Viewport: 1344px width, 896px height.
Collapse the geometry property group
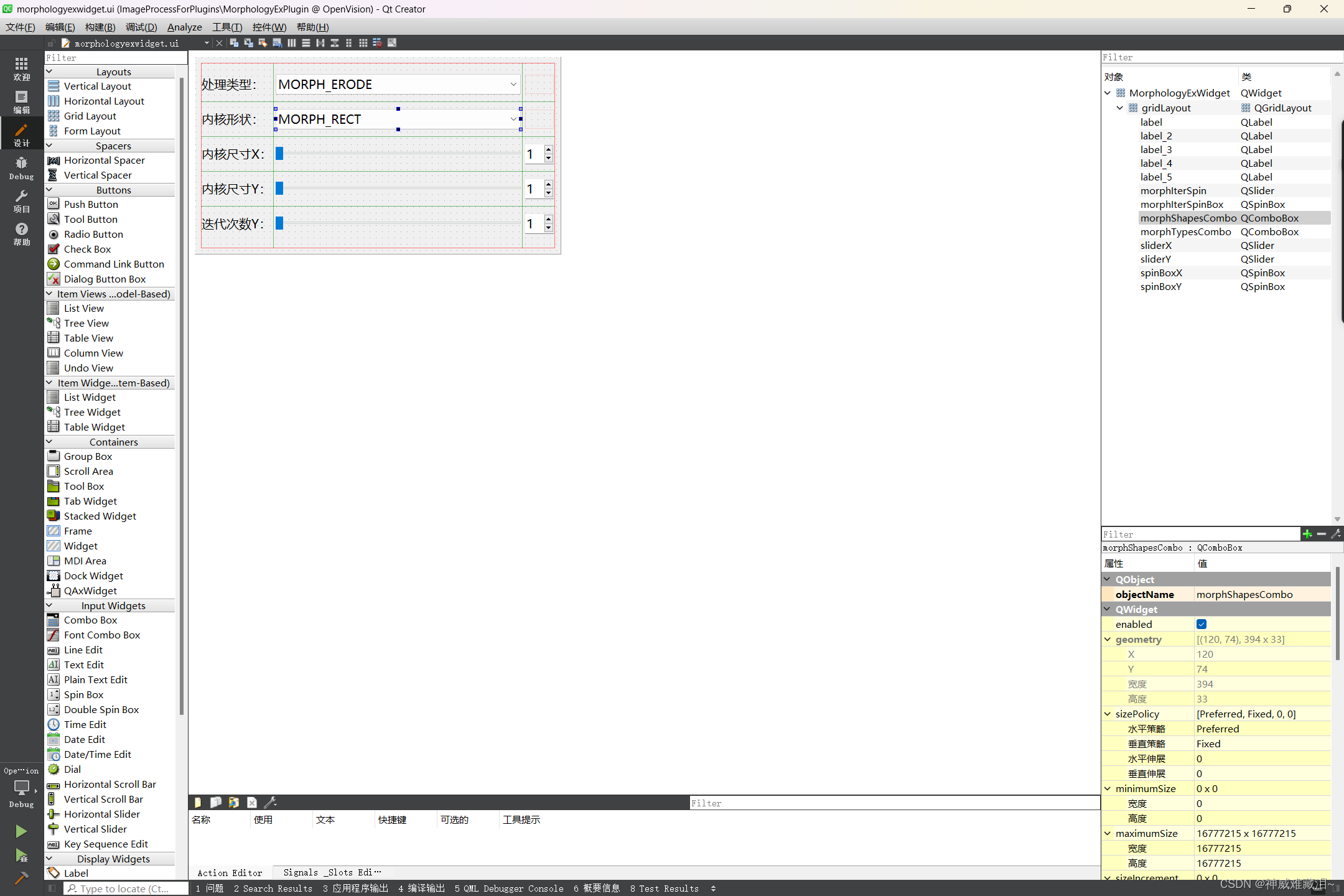(1108, 639)
